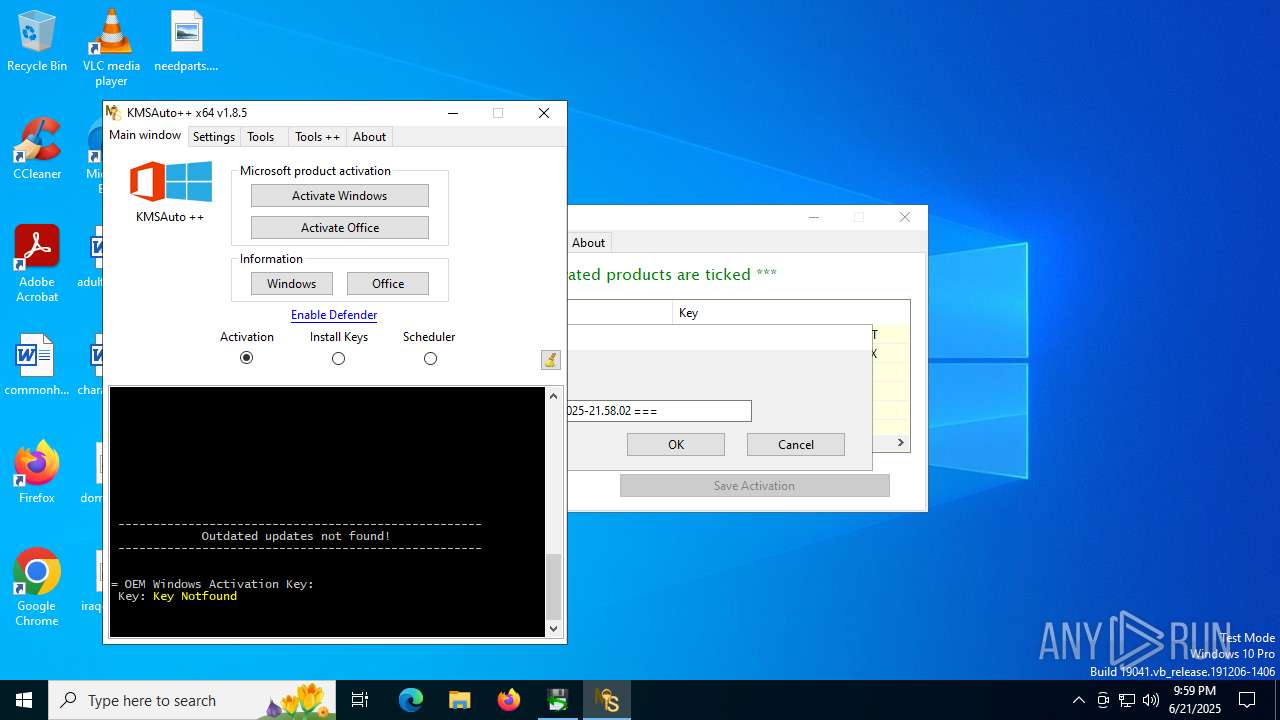Launch Google Chrome desktop shortcut
Image resolution: width=1280 pixels, height=720 pixels.
click(x=37, y=587)
